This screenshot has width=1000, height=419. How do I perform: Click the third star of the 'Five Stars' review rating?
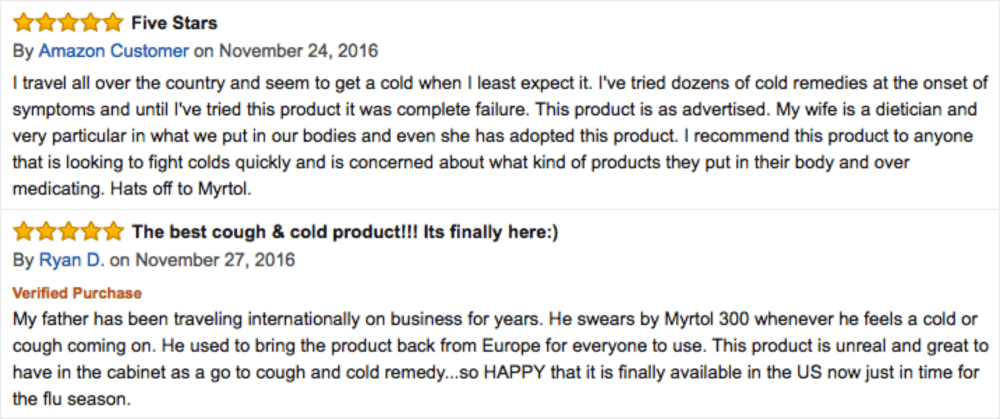[x=67, y=22]
